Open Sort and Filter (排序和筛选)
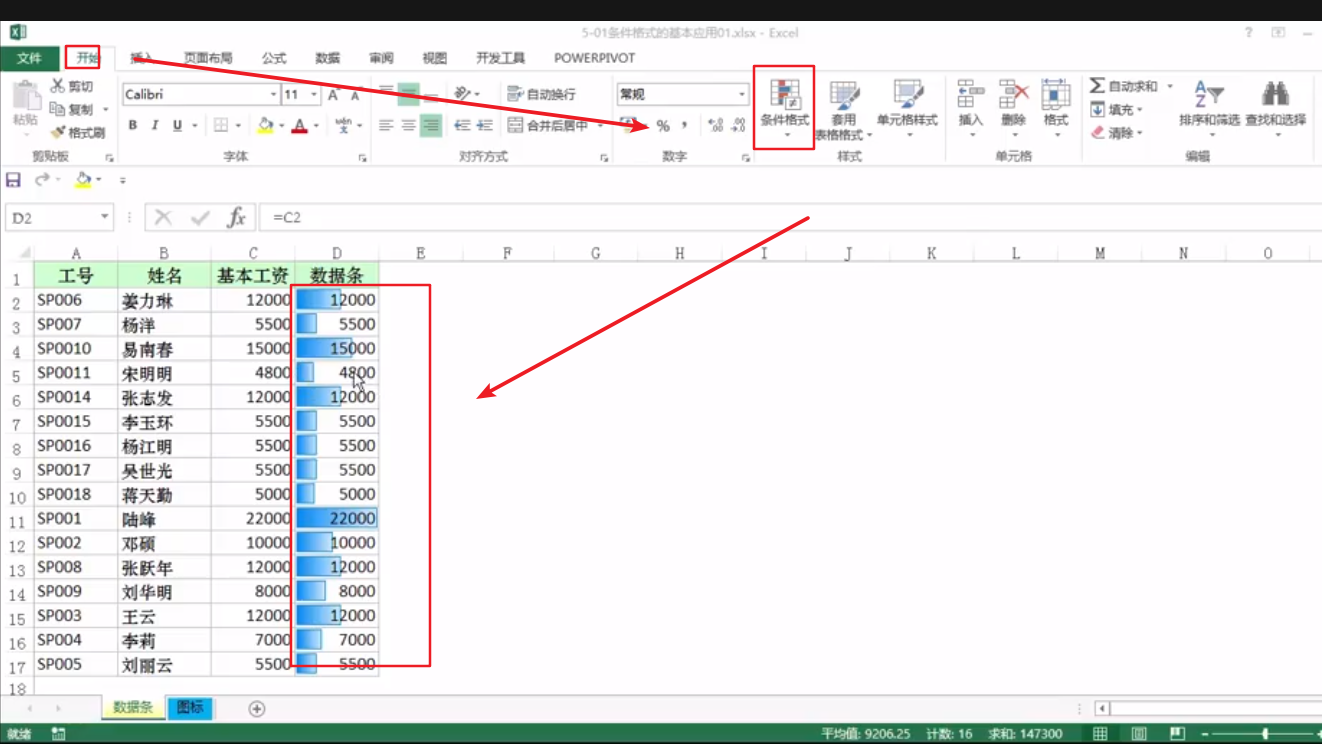Screen dimensions: 1322x744 pyautogui.click(x=1209, y=108)
